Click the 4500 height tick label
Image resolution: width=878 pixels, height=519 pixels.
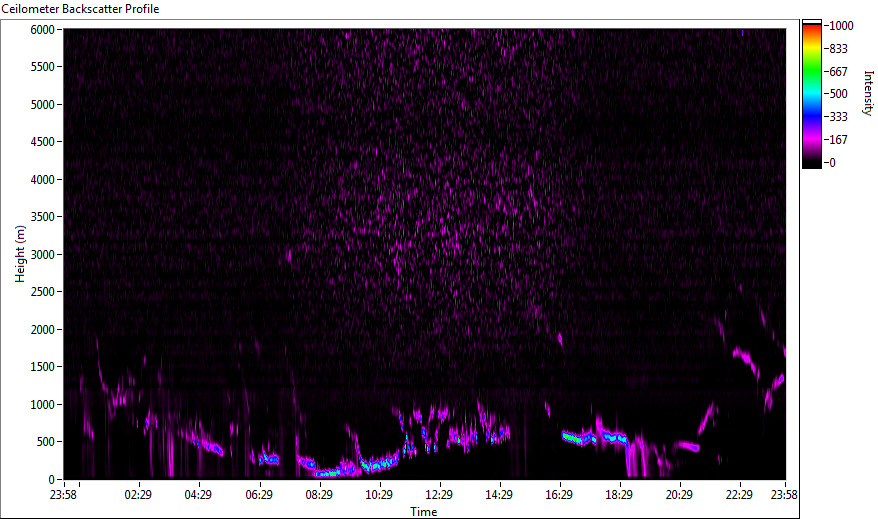[43, 142]
